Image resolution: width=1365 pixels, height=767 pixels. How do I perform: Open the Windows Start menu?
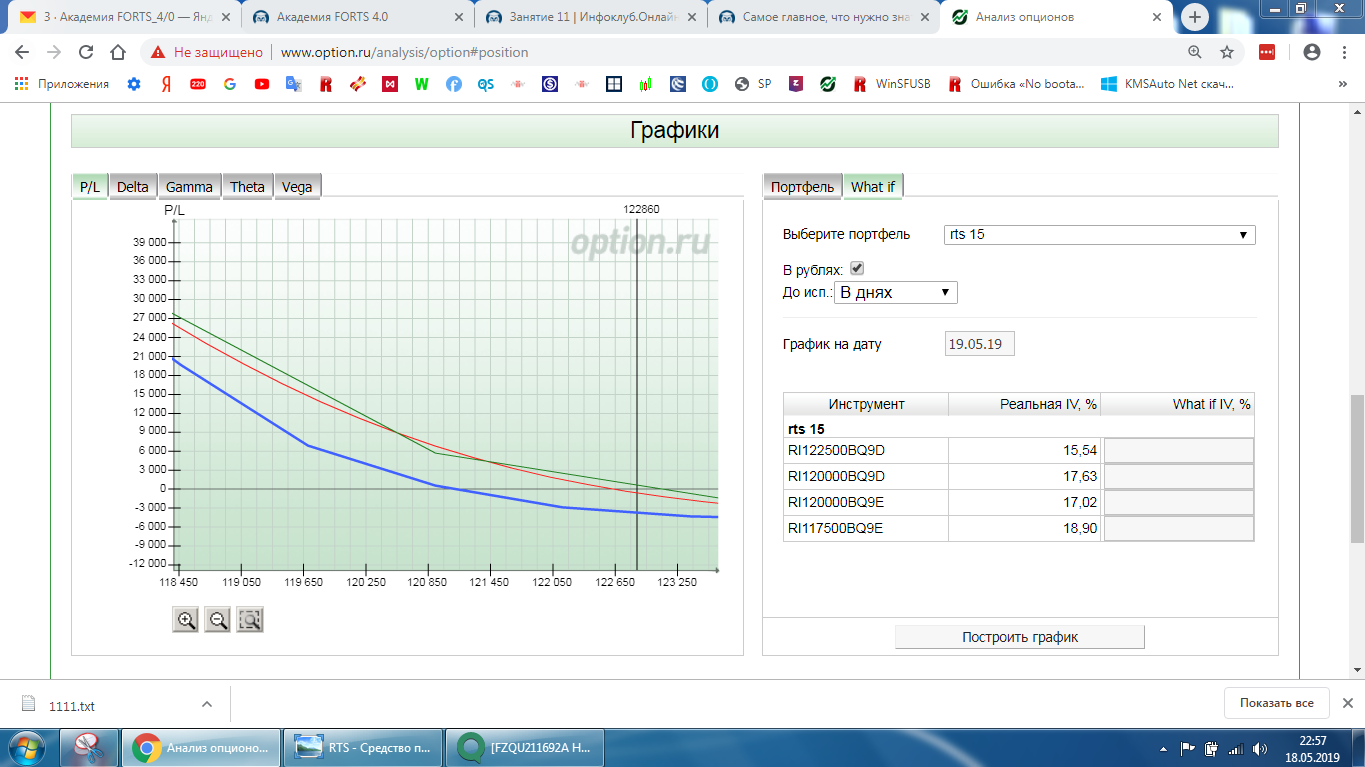click(x=28, y=747)
